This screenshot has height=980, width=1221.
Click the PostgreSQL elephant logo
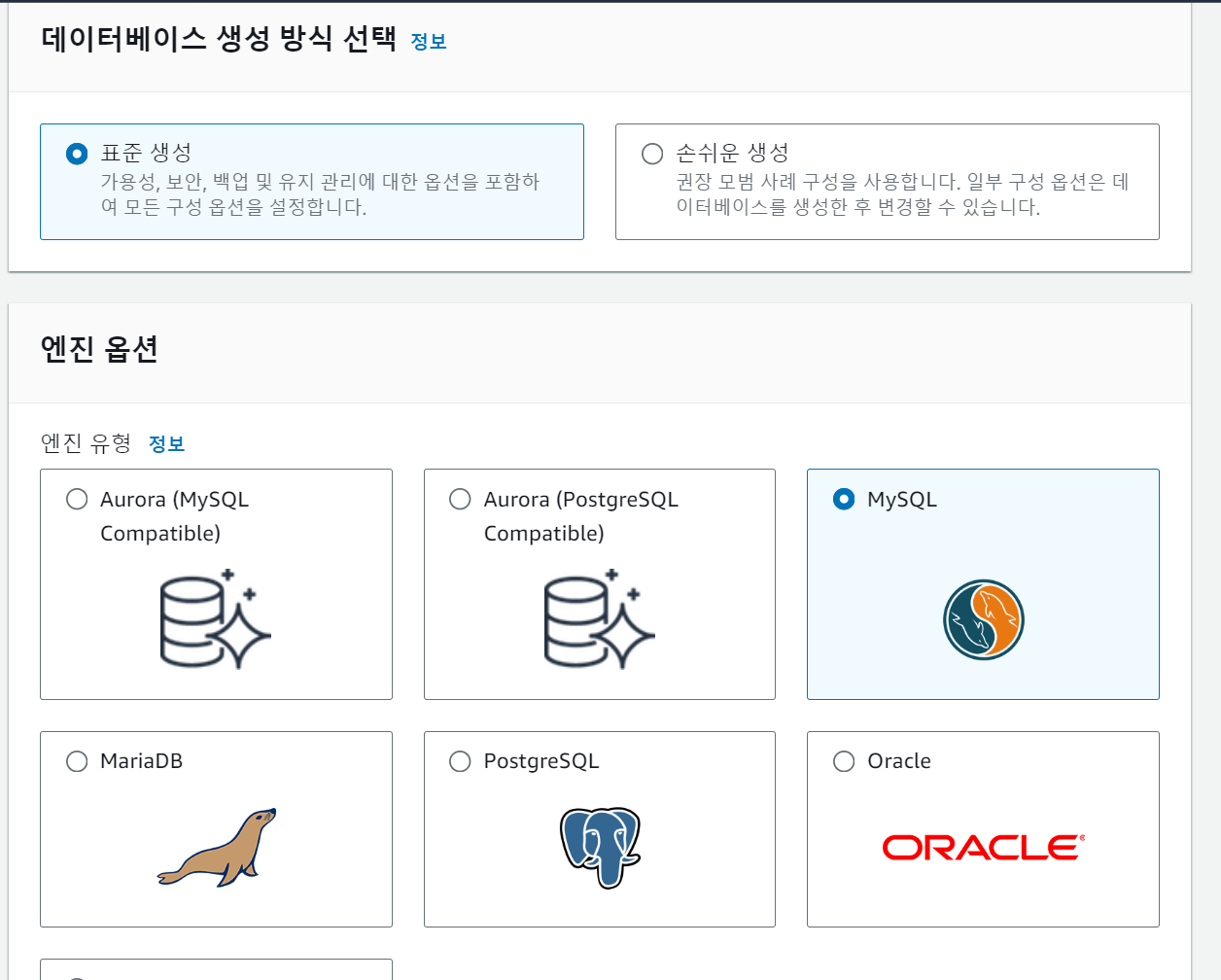point(600,847)
